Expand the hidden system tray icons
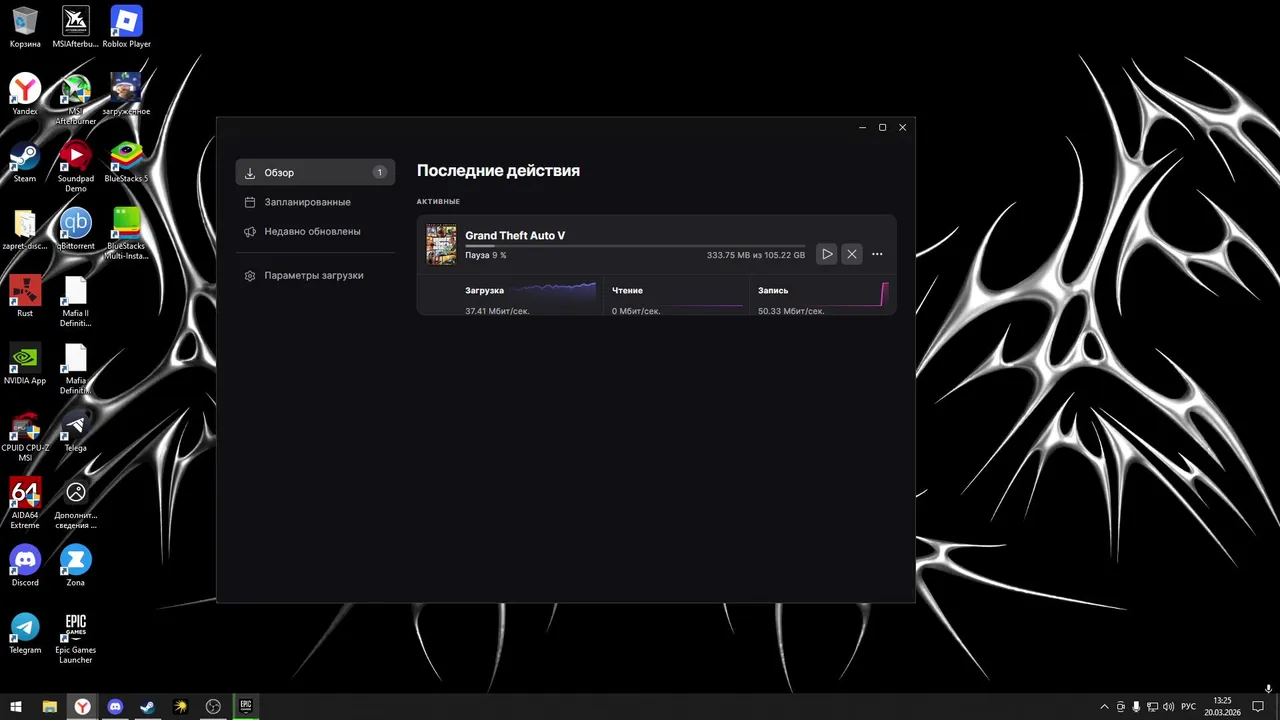The width and height of the screenshot is (1280, 720). click(1104, 707)
